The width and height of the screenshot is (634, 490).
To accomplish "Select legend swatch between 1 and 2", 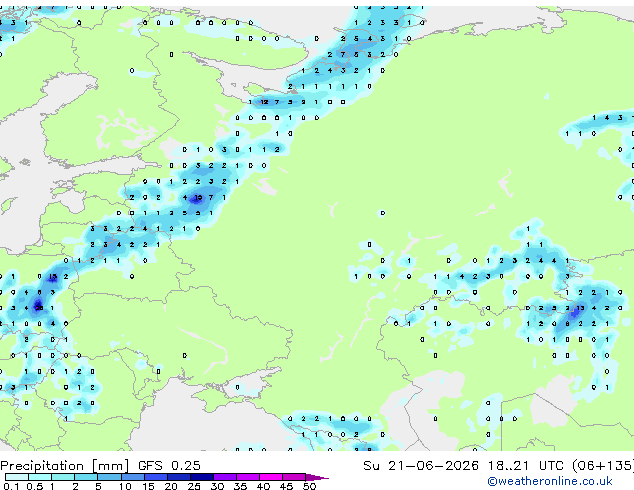I will (63, 477).
